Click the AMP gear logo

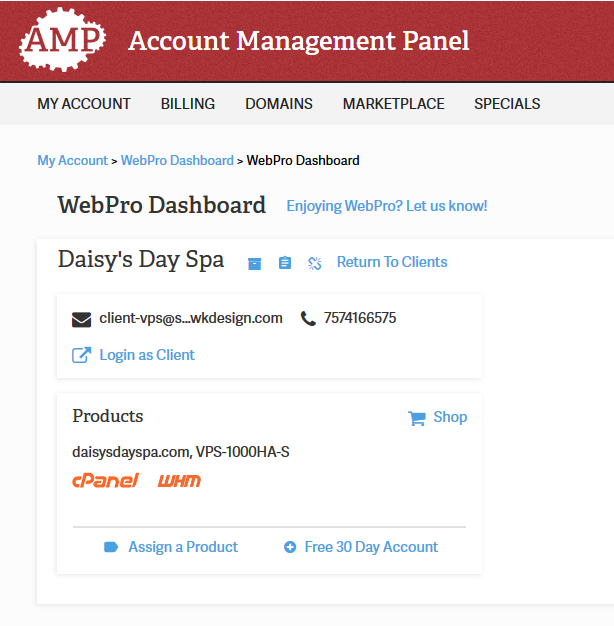click(x=62, y=40)
